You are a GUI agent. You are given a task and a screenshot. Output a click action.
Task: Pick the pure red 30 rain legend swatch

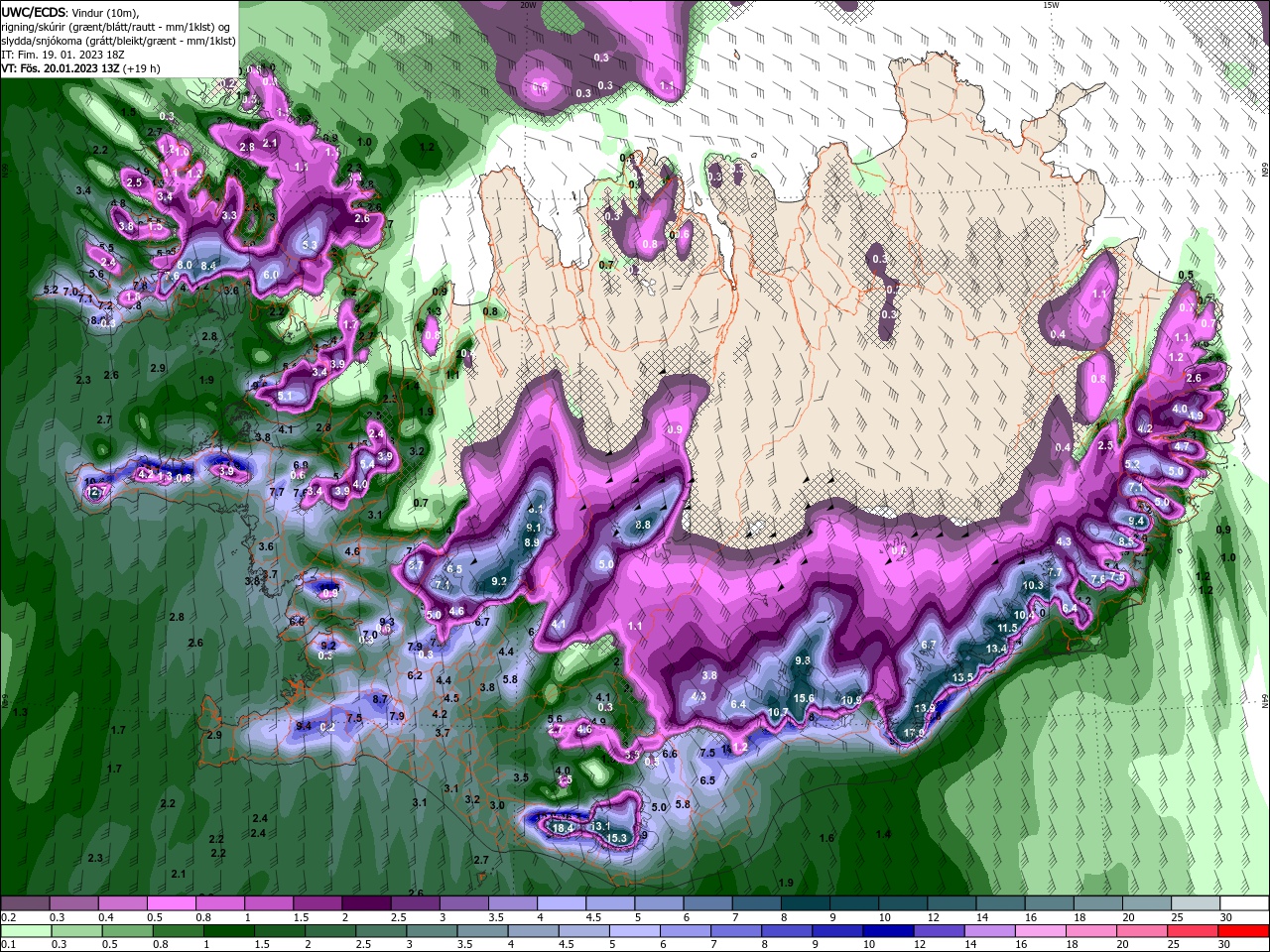coord(1244,931)
